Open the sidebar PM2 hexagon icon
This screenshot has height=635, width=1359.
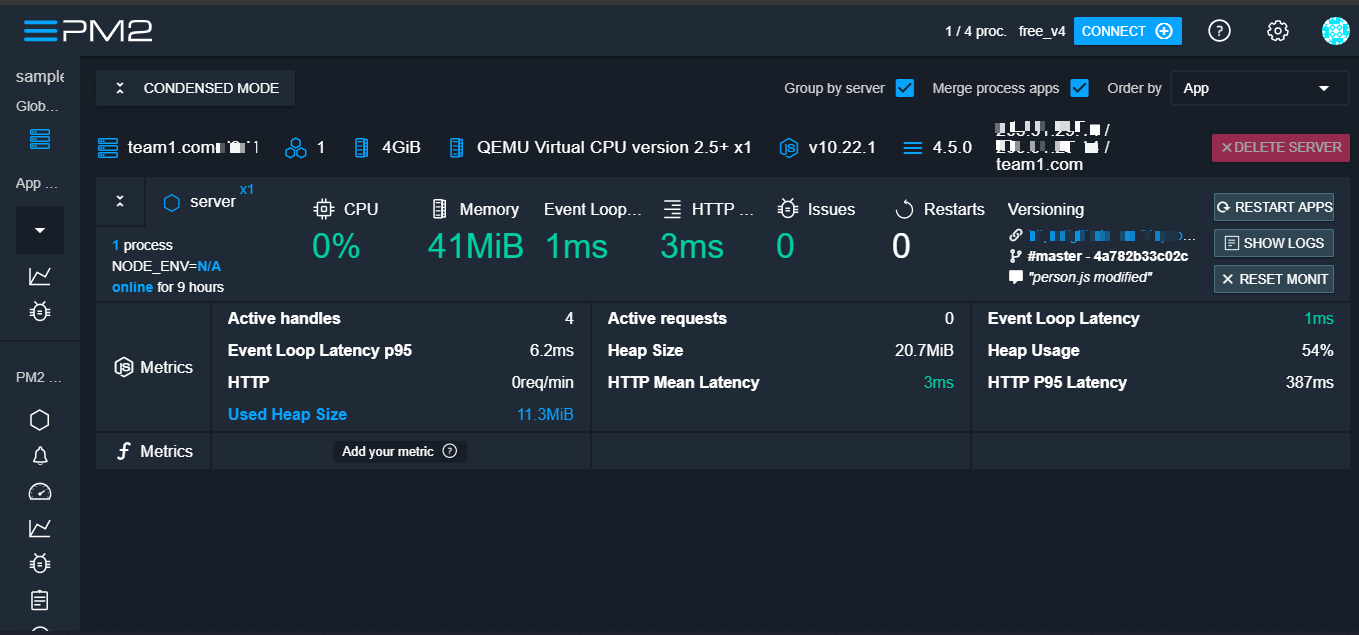[x=40, y=420]
